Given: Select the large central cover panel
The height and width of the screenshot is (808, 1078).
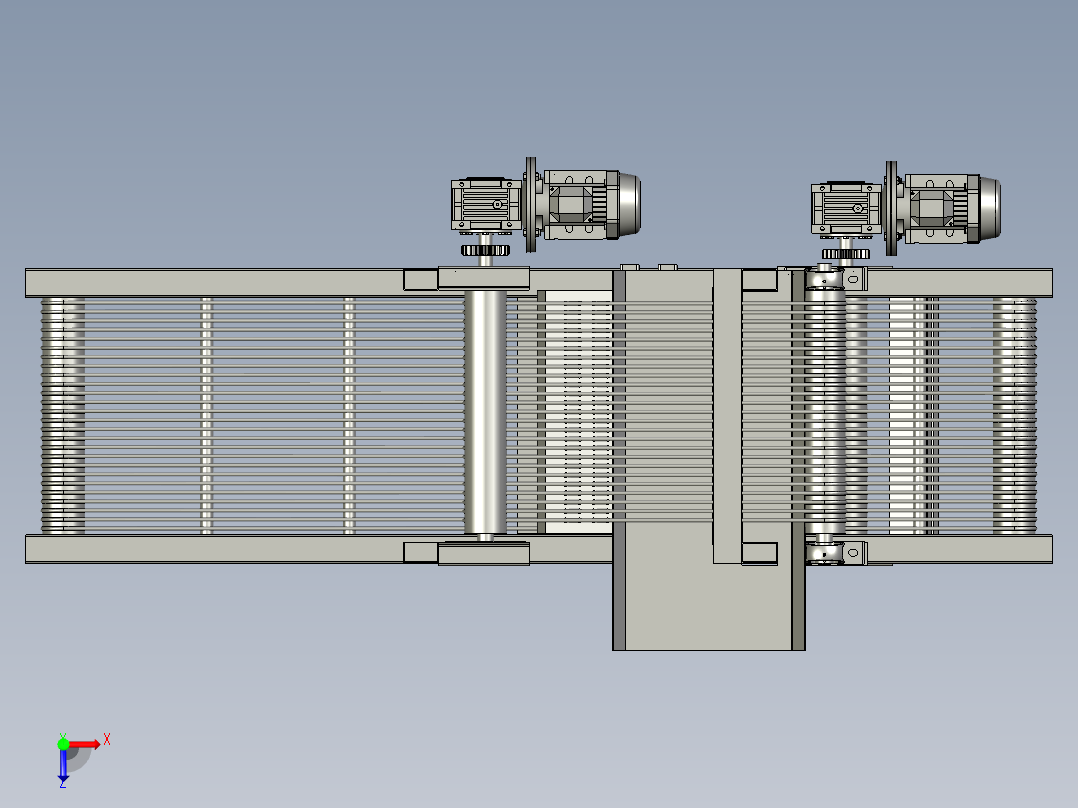Looking at the screenshot, I should coord(709,459).
